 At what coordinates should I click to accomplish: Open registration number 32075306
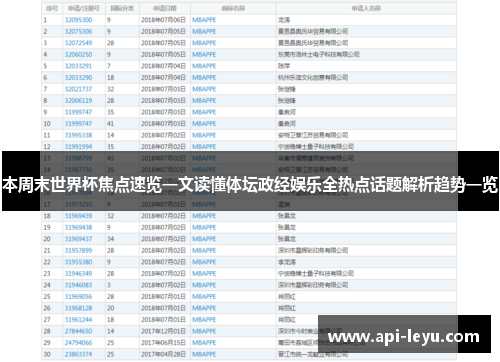78,31
